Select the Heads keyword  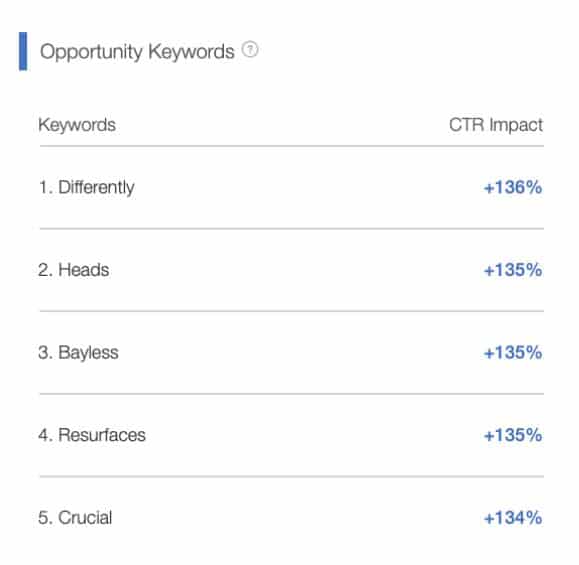pyautogui.click(x=84, y=270)
